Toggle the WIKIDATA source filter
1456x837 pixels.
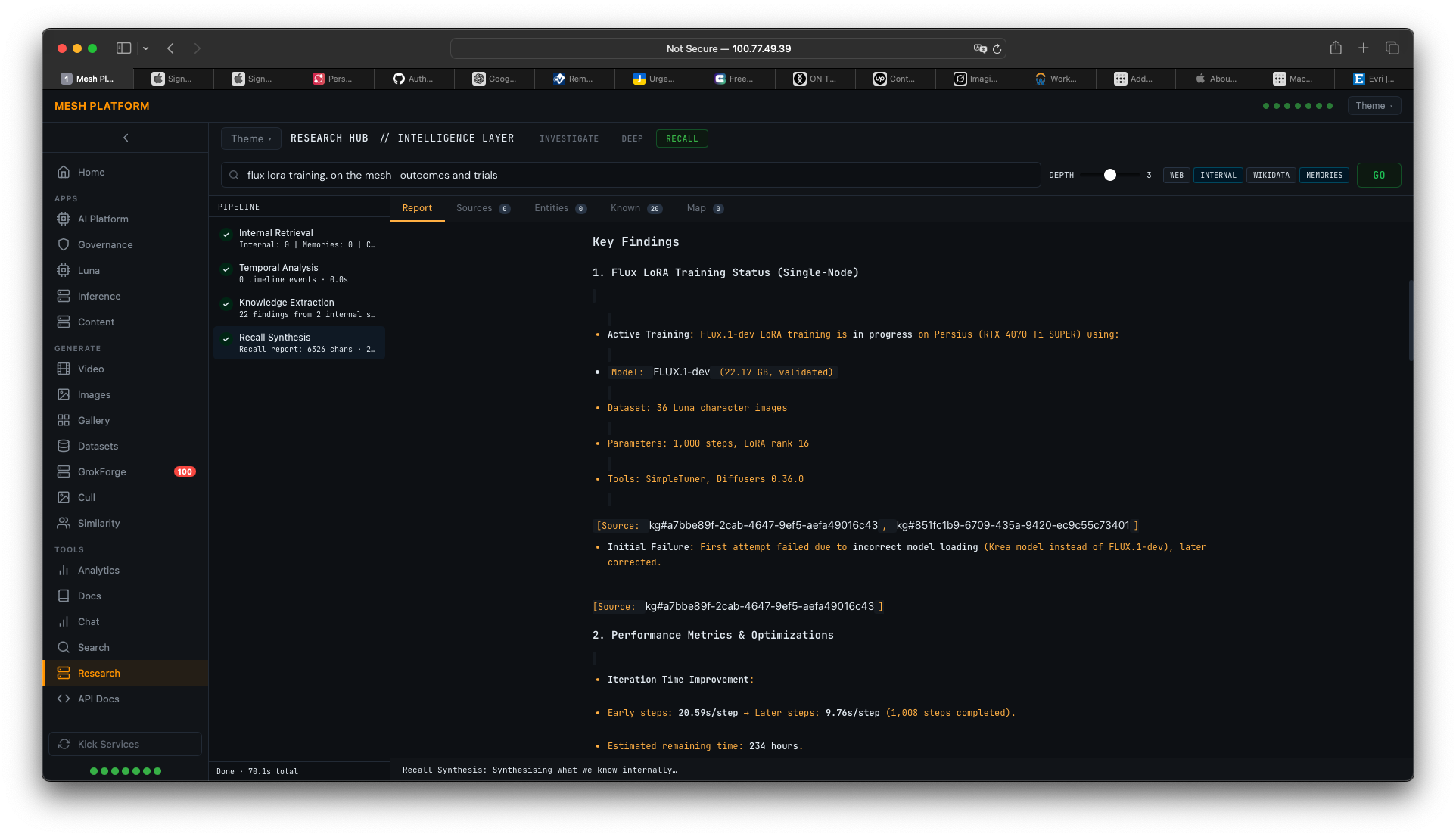pyautogui.click(x=1271, y=175)
